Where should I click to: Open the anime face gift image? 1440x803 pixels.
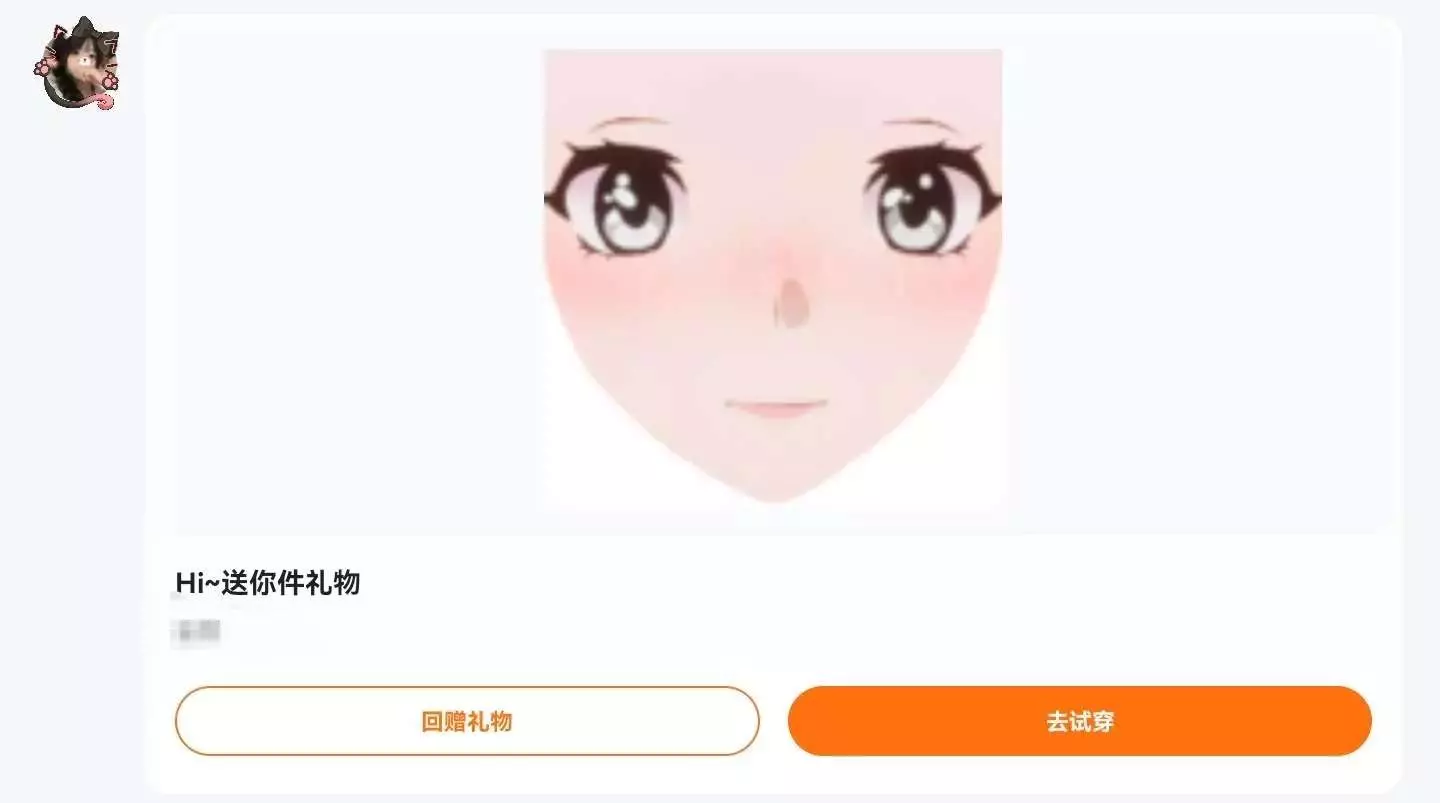point(773,279)
